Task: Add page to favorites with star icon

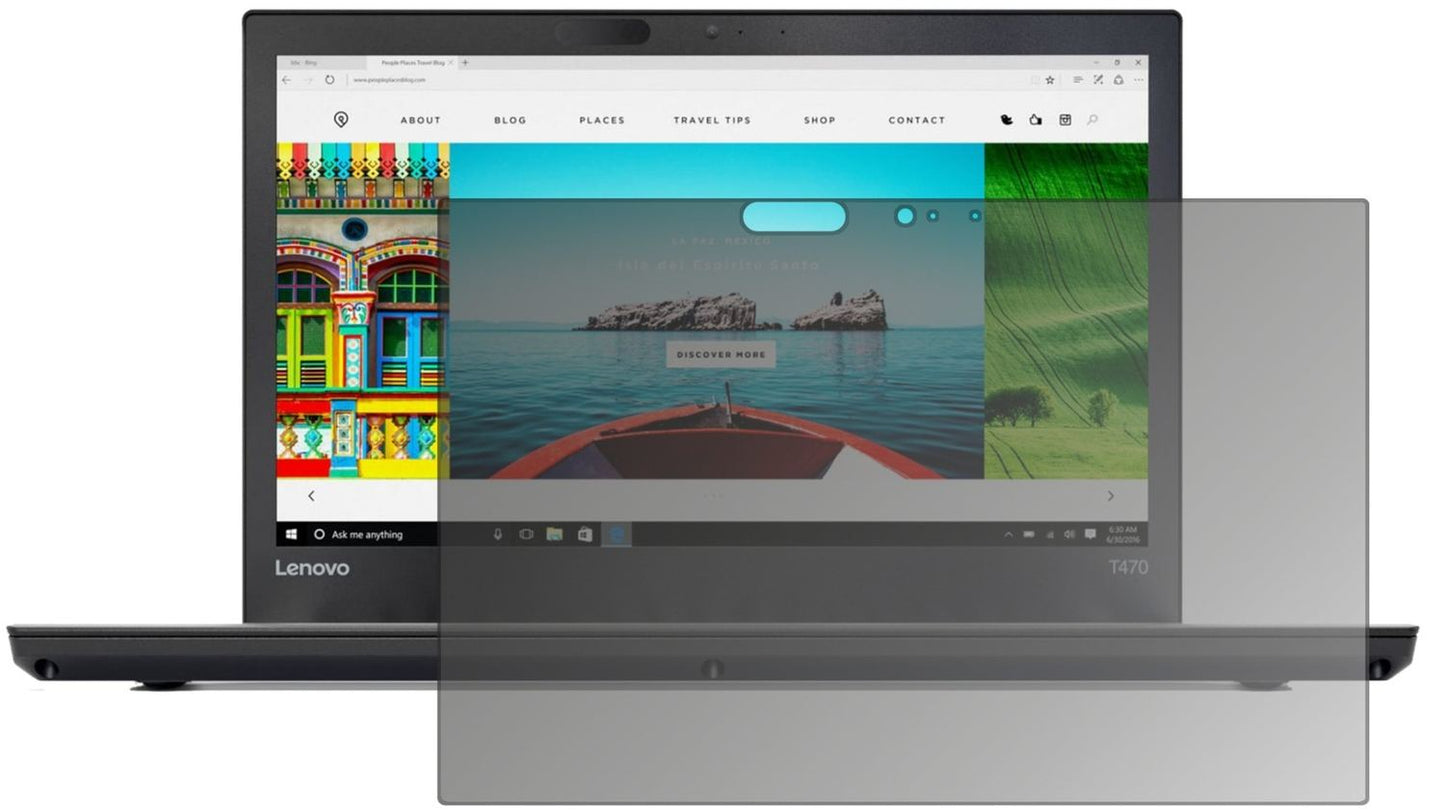Action: [1050, 80]
